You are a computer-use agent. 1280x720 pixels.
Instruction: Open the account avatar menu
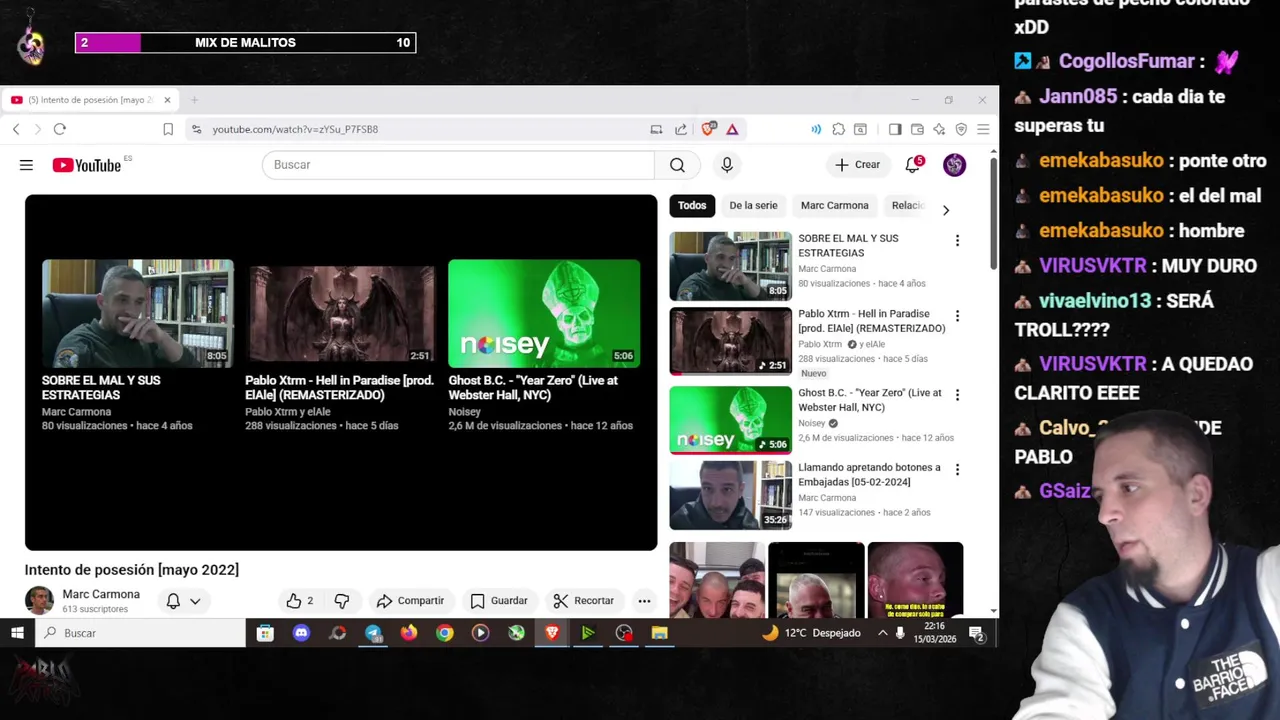954,165
